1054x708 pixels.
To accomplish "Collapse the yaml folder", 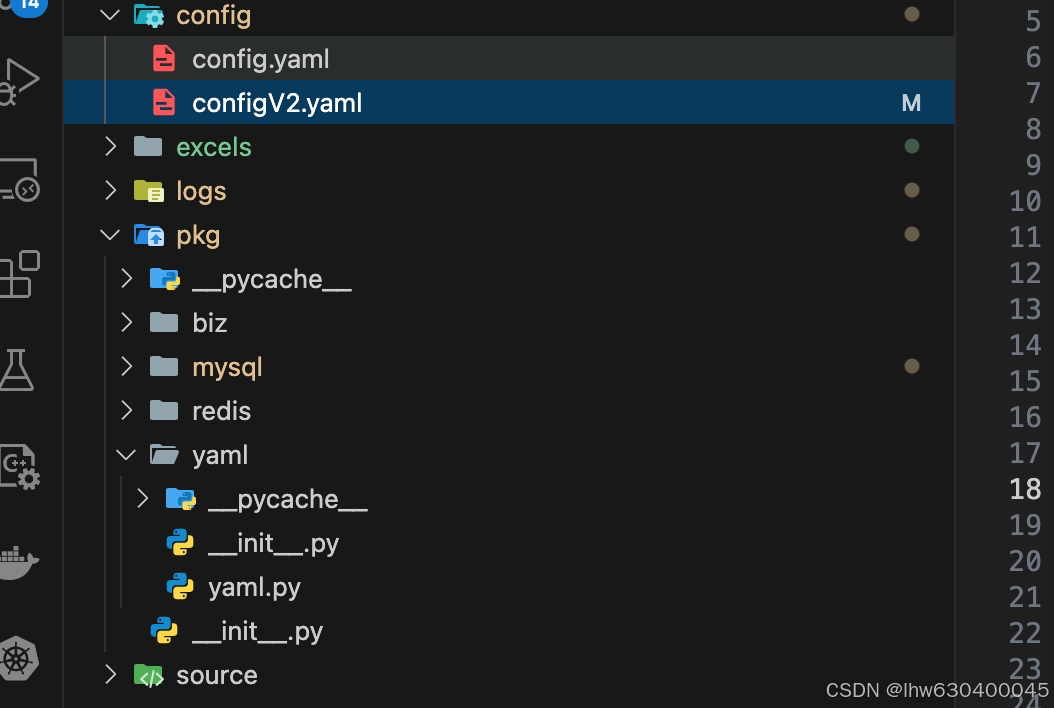I will 126,454.
